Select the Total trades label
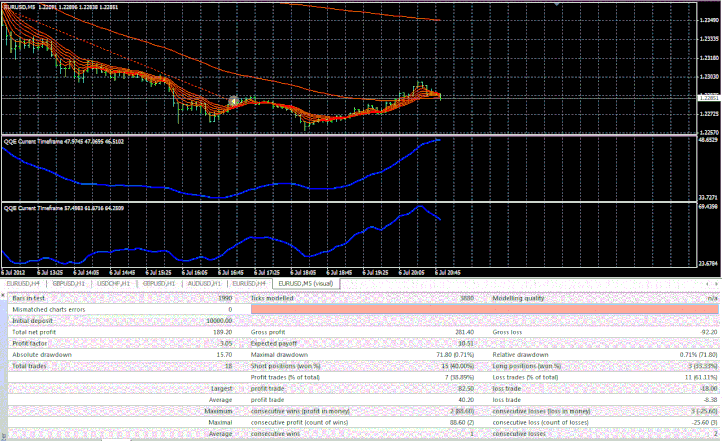The height and width of the screenshot is (441, 722). coord(29,366)
